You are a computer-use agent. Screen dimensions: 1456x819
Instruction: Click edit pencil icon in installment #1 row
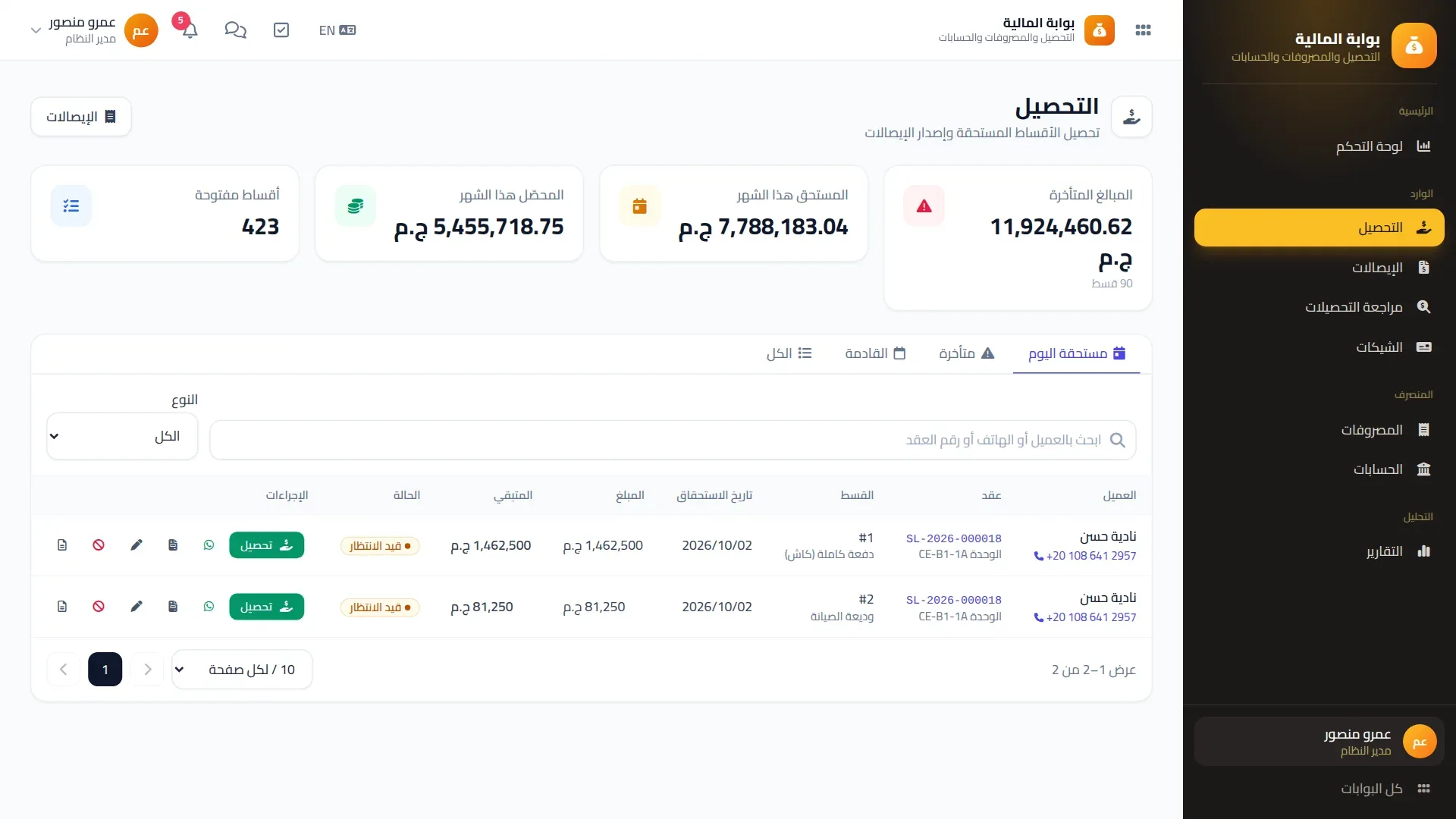click(x=136, y=545)
